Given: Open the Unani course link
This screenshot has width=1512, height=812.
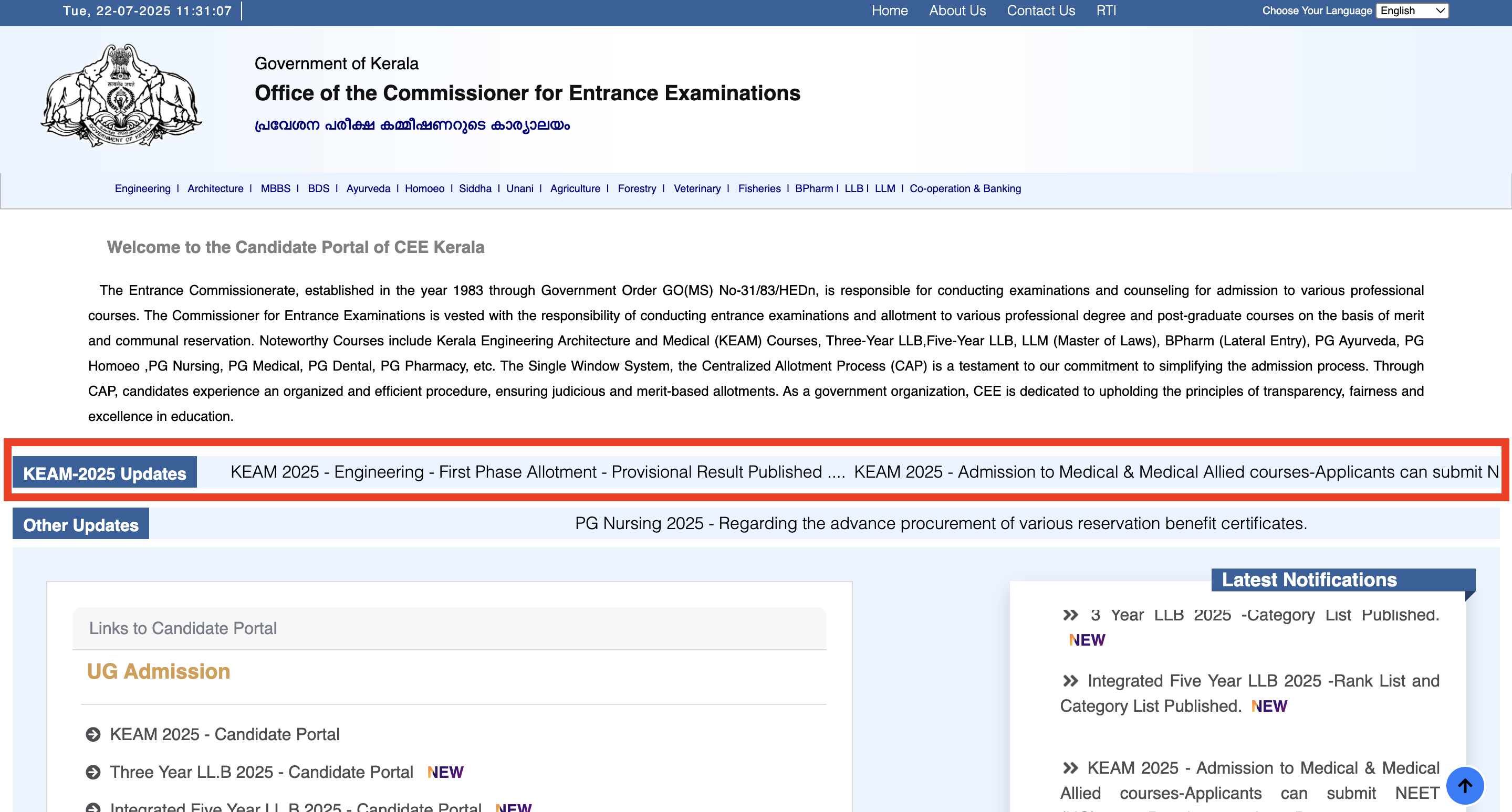Looking at the screenshot, I should coord(519,188).
